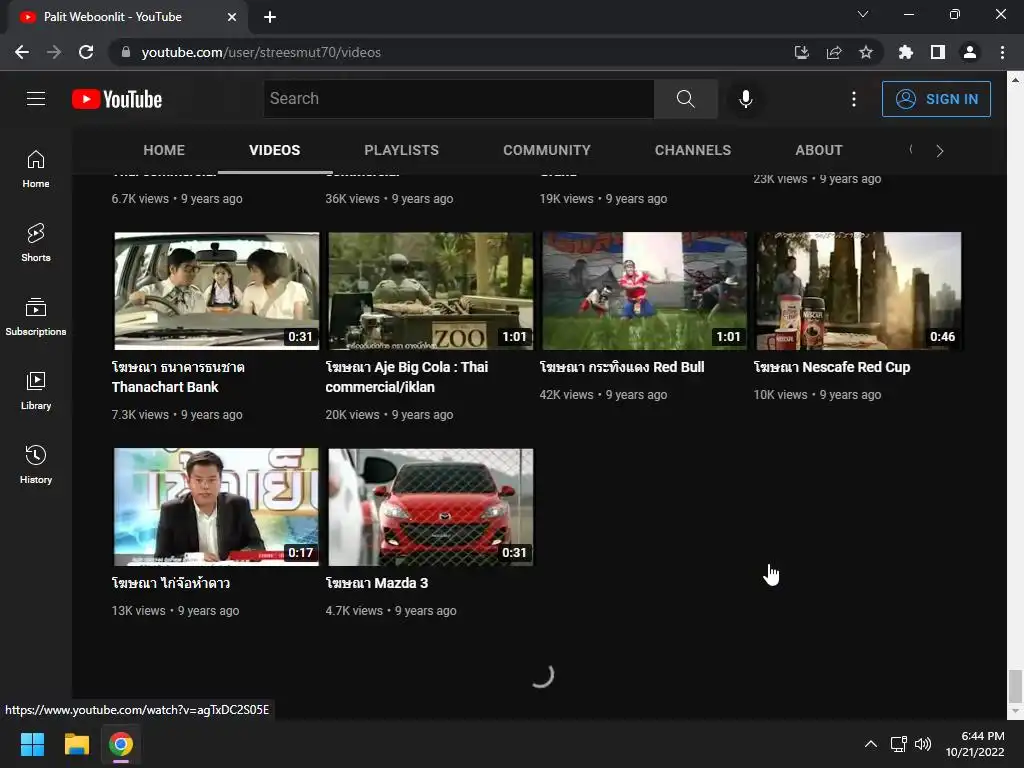Play the newscaster thumbnail video
The image size is (1024, 768).
tap(217, 507)
